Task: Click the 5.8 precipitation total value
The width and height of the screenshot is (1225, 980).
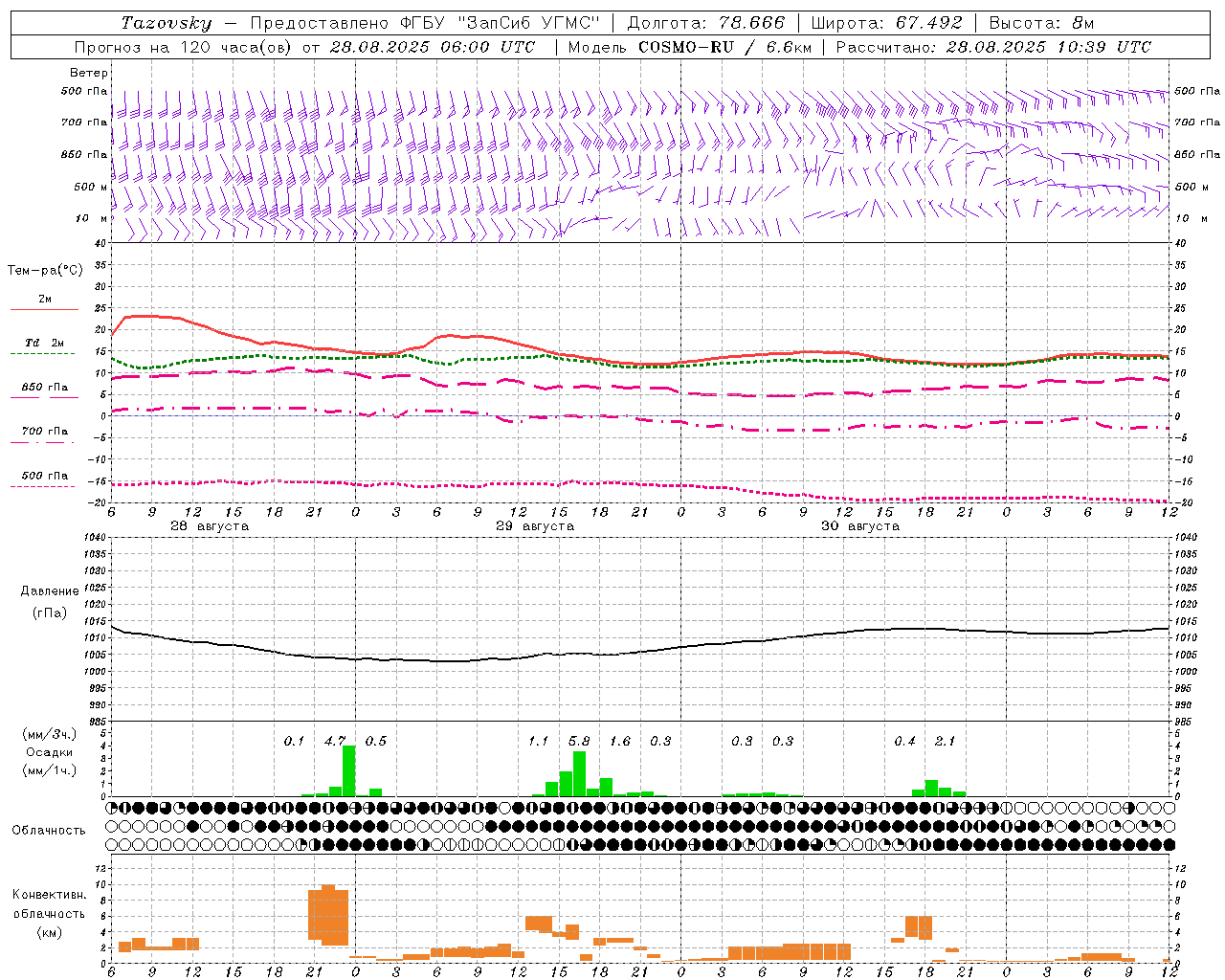Action: 579,741
